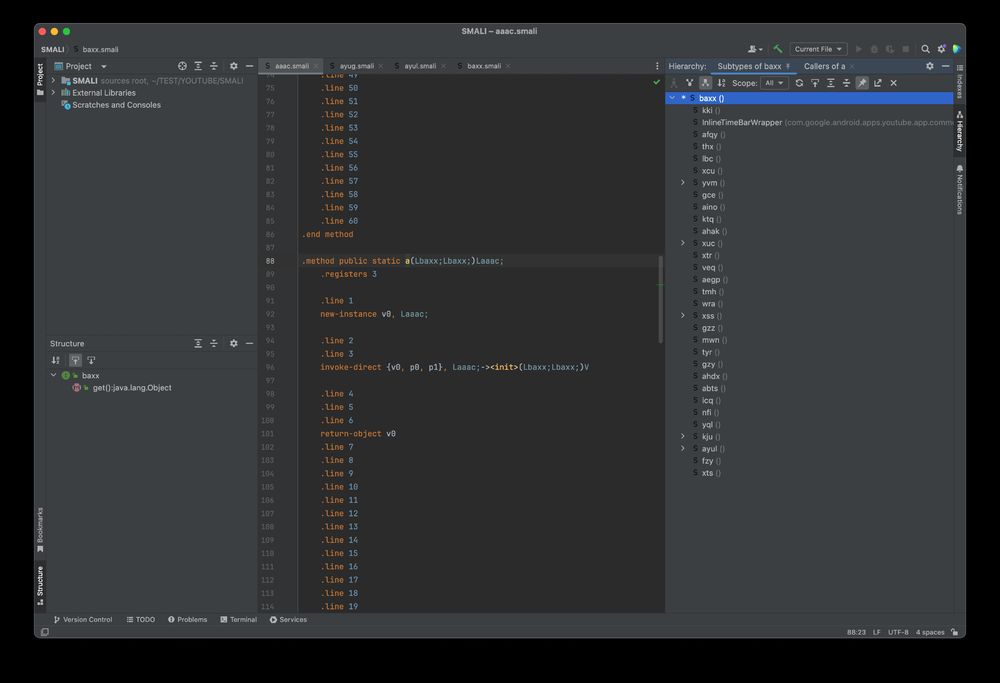The height and width of the screenshot is (683, 1000).
Task: Open Project panel options gear
Action: (233, 66)
